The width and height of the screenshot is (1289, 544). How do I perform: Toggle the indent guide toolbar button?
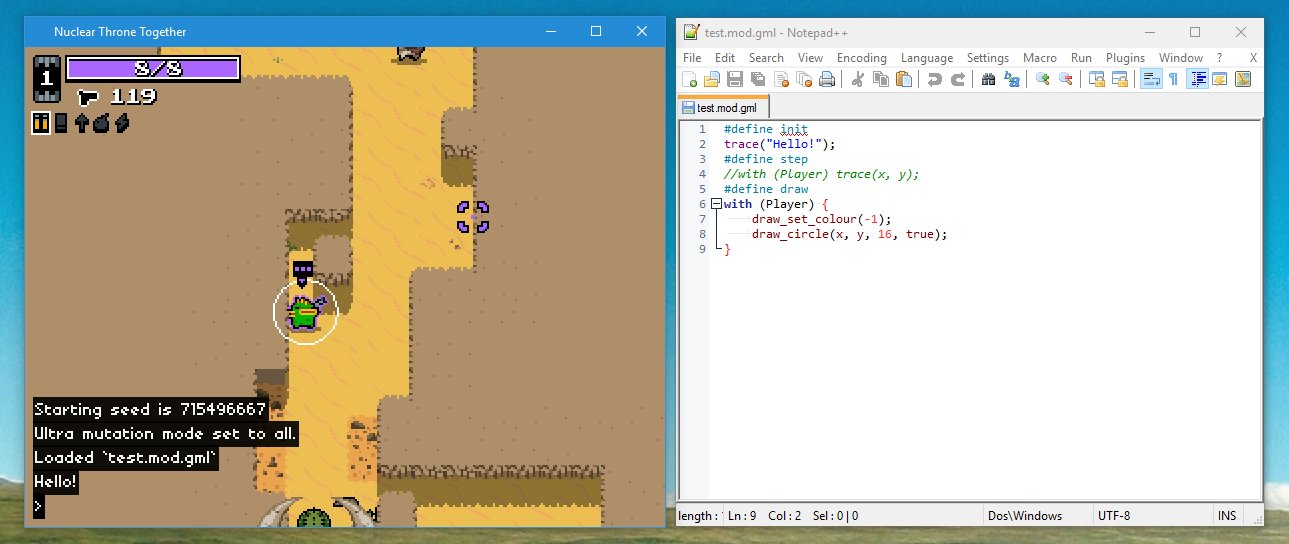click(1197, 80)
